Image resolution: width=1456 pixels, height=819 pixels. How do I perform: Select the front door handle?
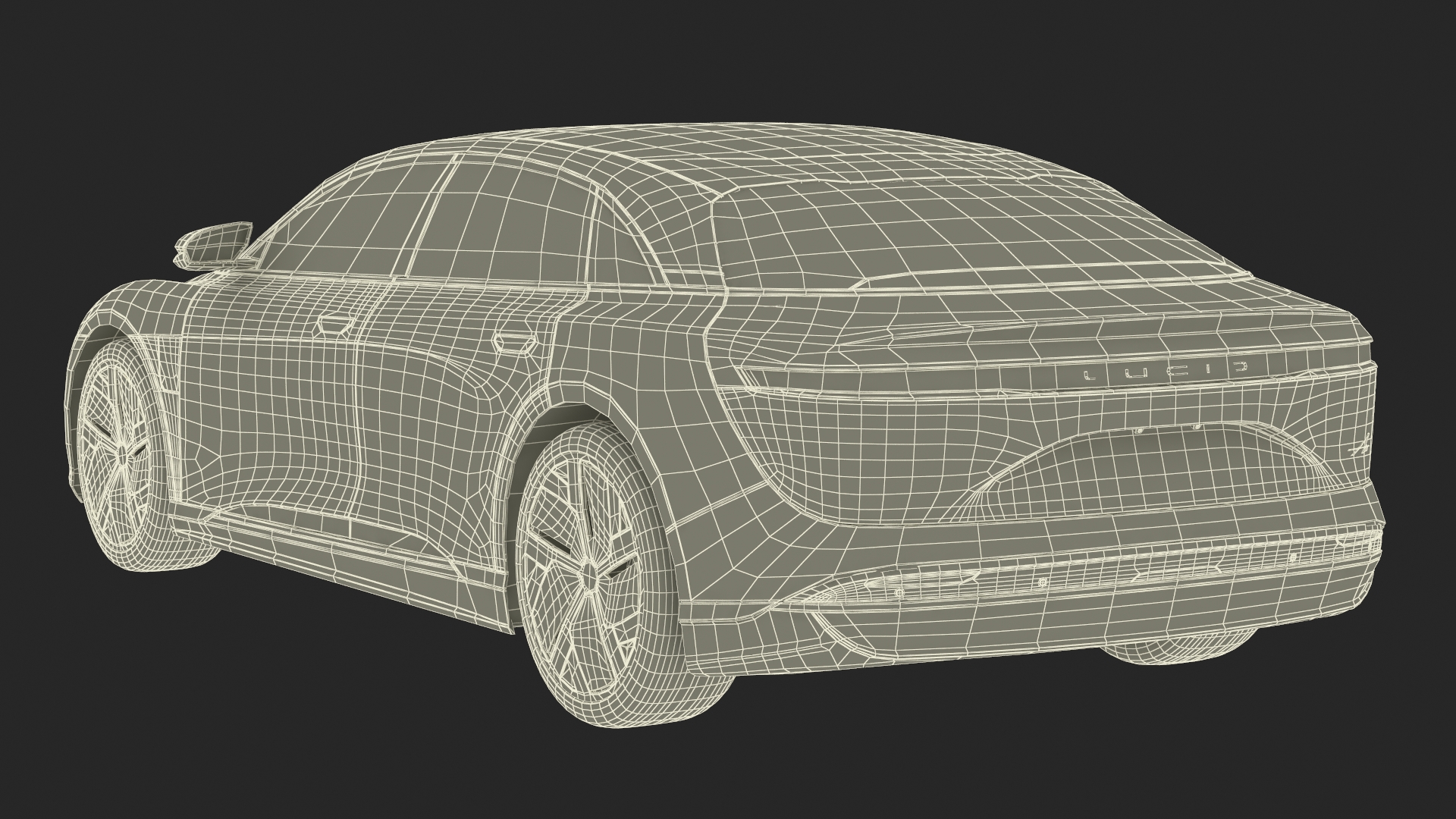334,326
